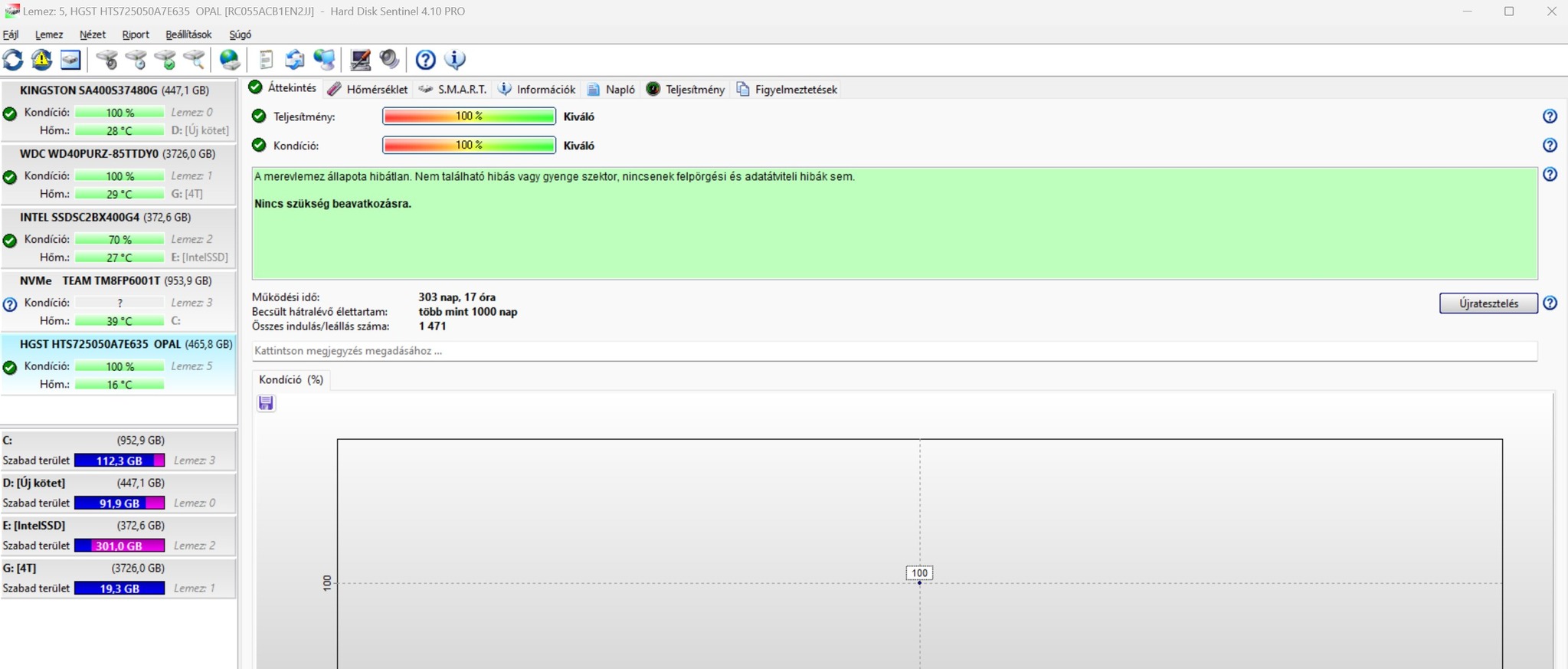Click the report document toolbar icon
The height and width of the screenshot is (669, 1568).
coord(266,59)
